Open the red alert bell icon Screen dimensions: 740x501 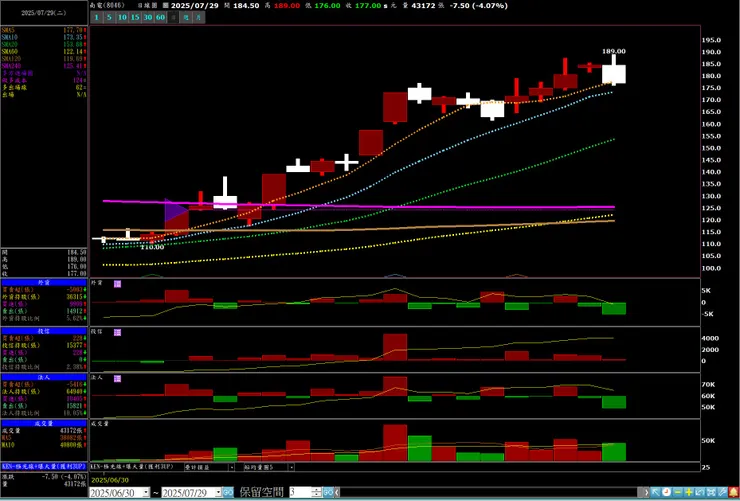click(x=733, y=492)
